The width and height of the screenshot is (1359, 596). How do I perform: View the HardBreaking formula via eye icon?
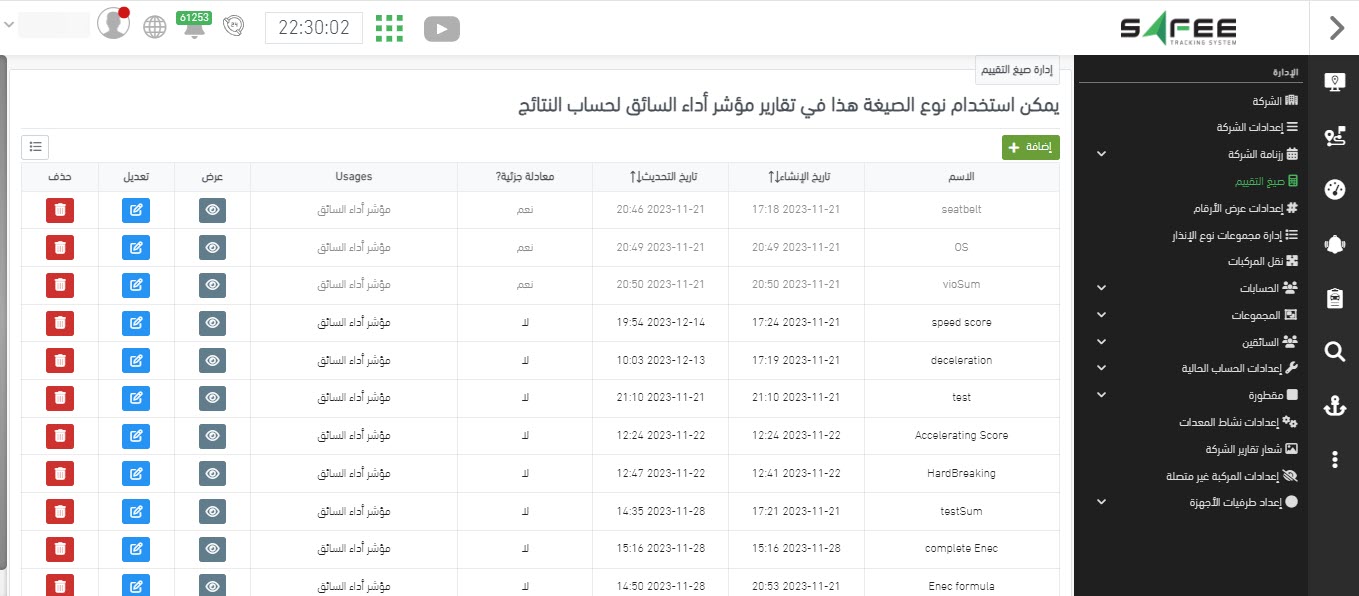pos(212,473)
